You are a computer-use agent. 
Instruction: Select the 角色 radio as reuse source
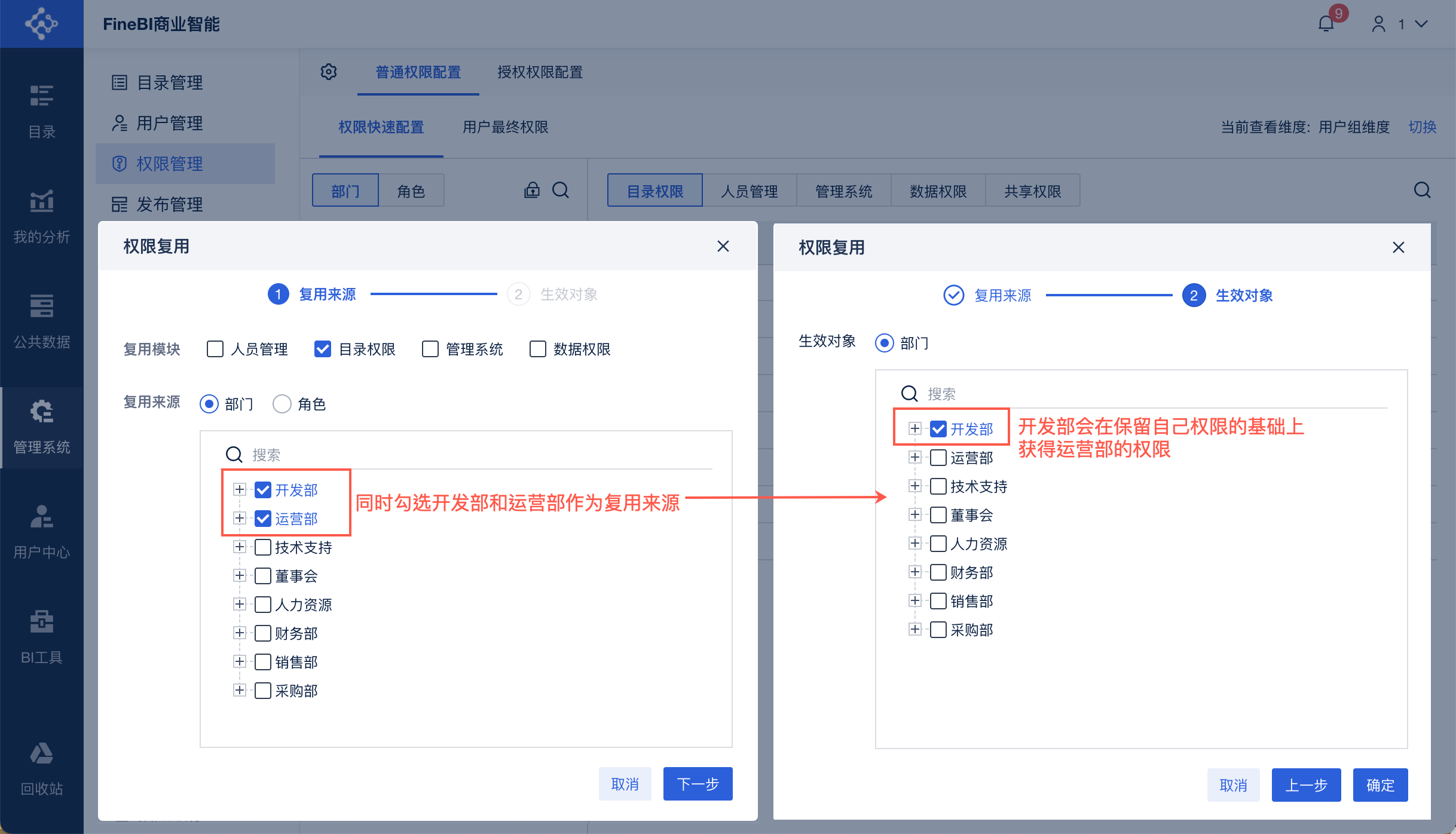pyautogui.click(x=282, y=404)
